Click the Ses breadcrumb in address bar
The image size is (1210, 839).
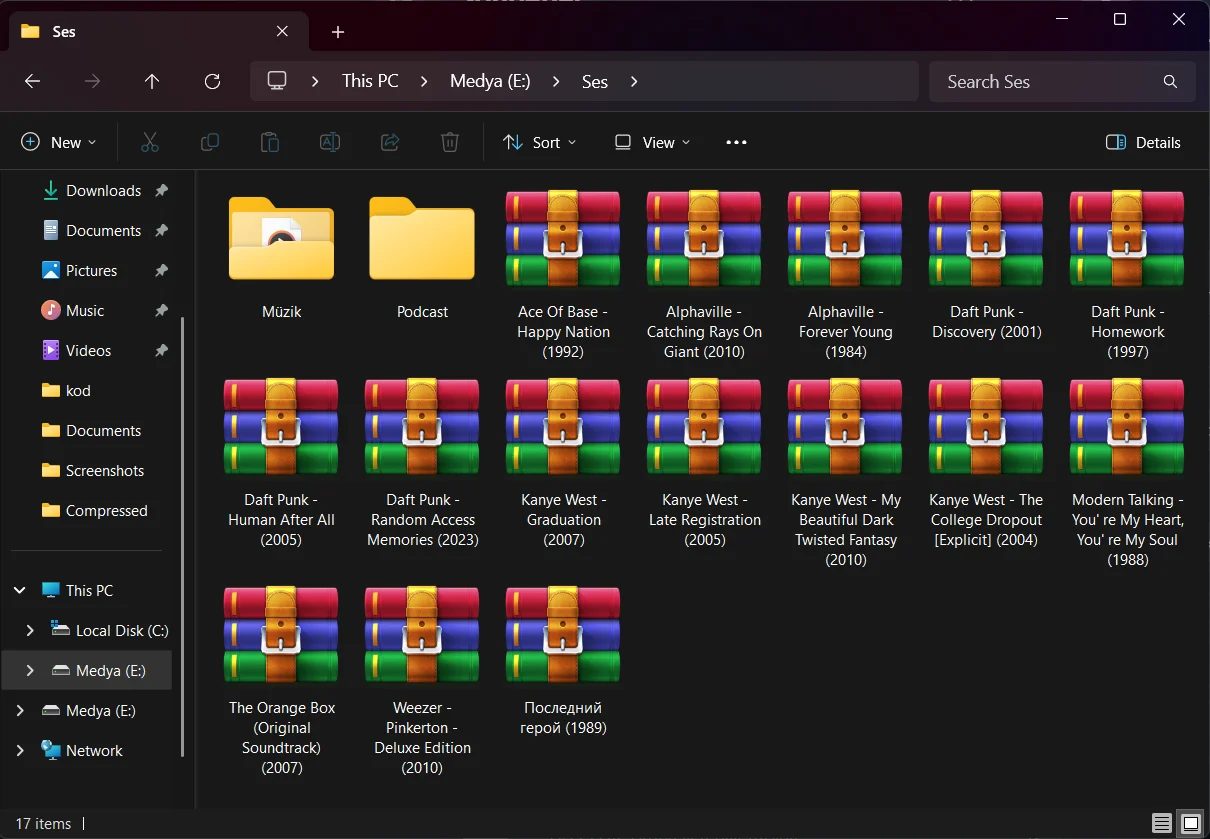[x=595, y=81]
